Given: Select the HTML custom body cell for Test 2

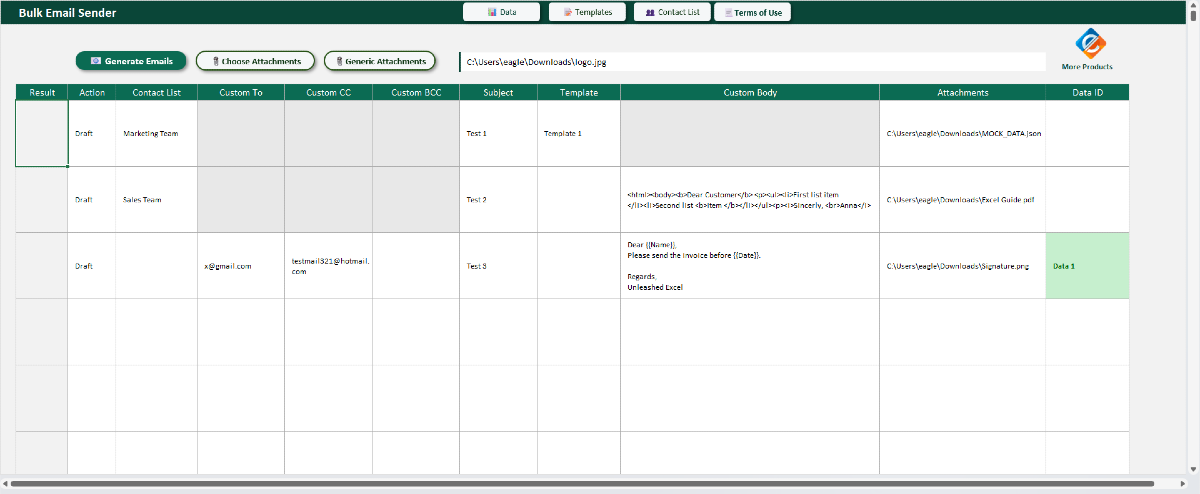Looking at the screenshot, I should (x=750, y=199).
